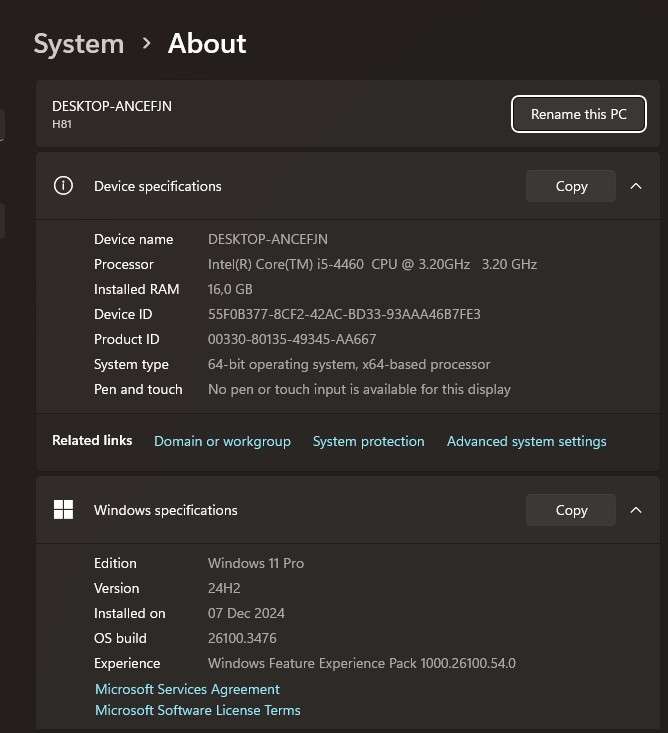
Task: Select the Windows Feature Experience Pack value
Action: [362, 663]
